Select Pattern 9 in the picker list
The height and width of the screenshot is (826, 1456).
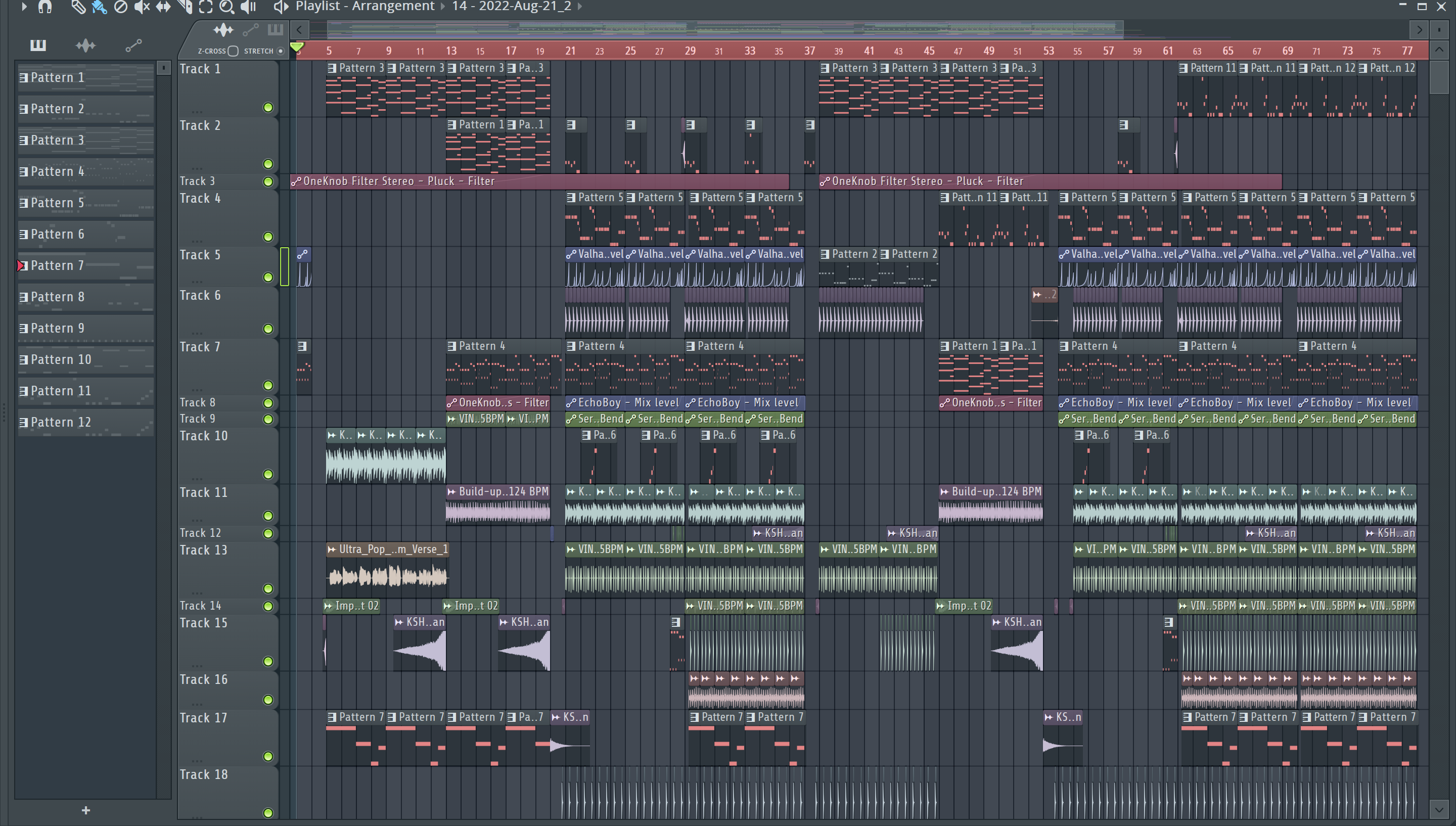(86, 328)
